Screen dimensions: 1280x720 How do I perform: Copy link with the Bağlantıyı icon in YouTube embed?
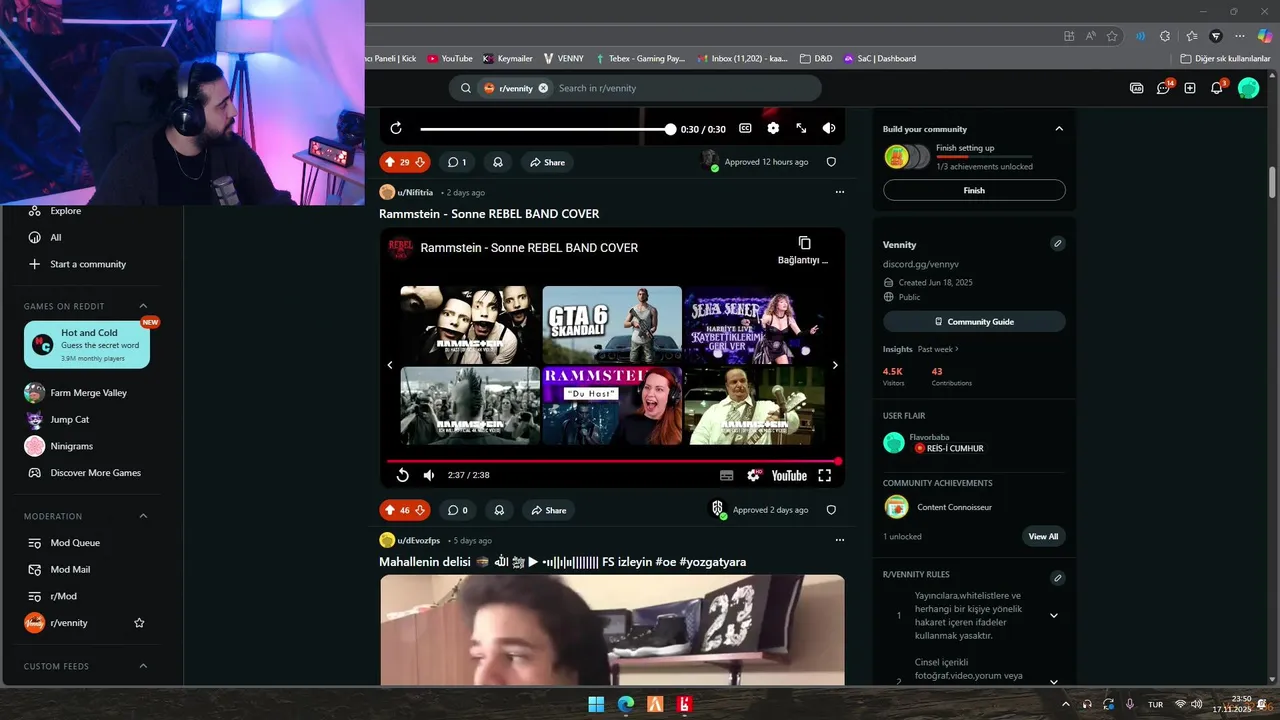804,249
